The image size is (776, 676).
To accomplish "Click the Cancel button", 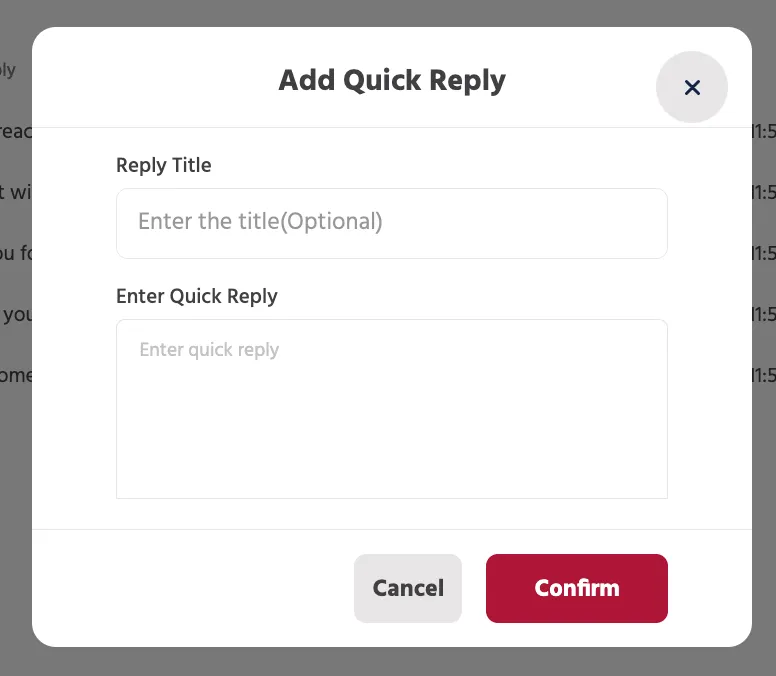I will [408, 588].
